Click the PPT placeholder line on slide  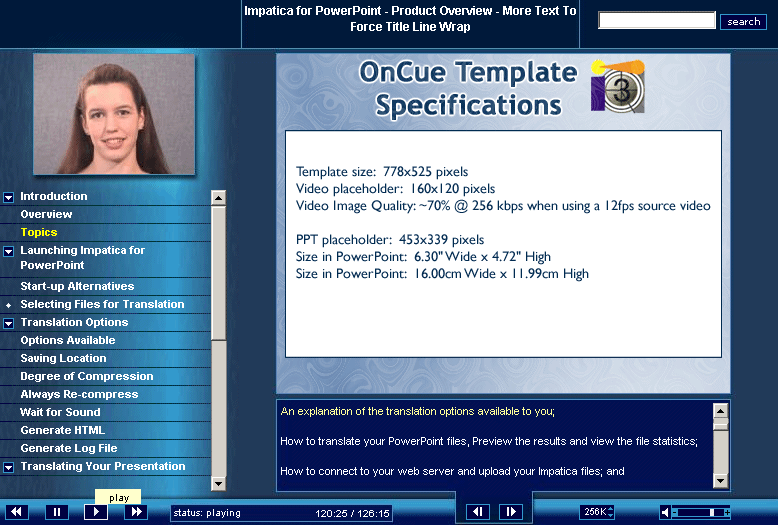(x=389, y=240)
